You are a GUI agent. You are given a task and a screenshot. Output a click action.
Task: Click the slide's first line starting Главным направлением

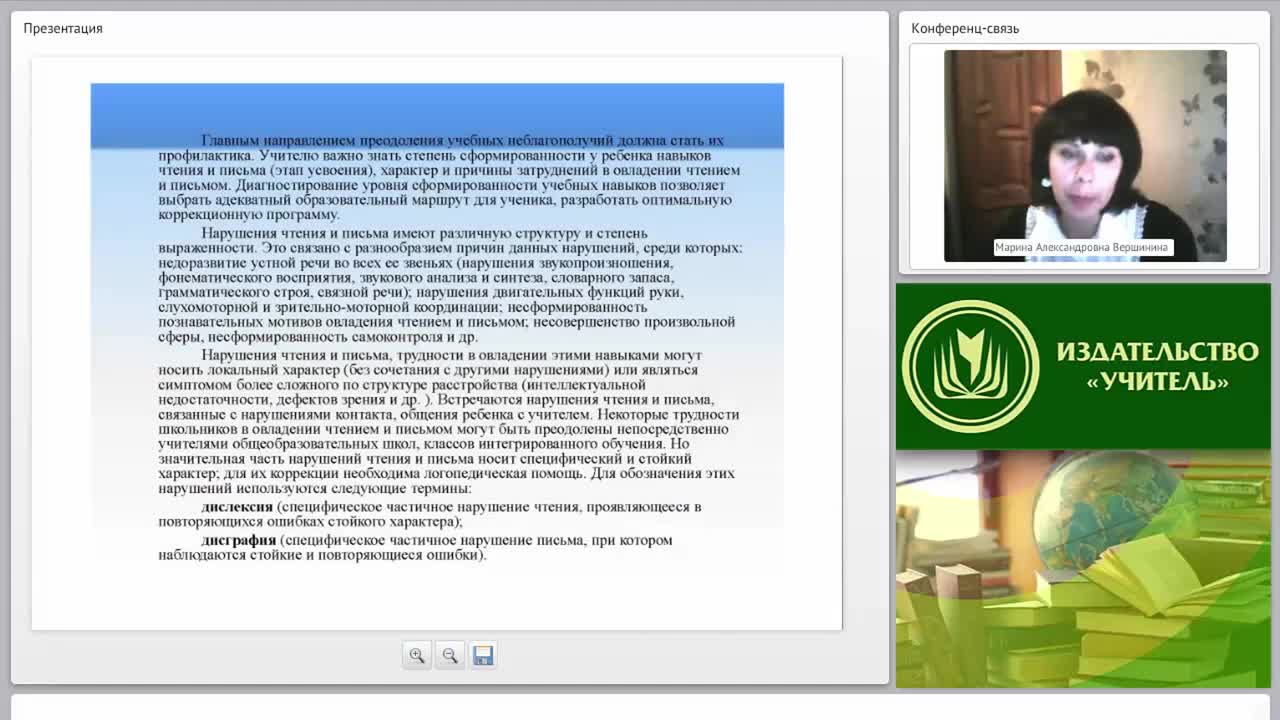pos(462,141)
